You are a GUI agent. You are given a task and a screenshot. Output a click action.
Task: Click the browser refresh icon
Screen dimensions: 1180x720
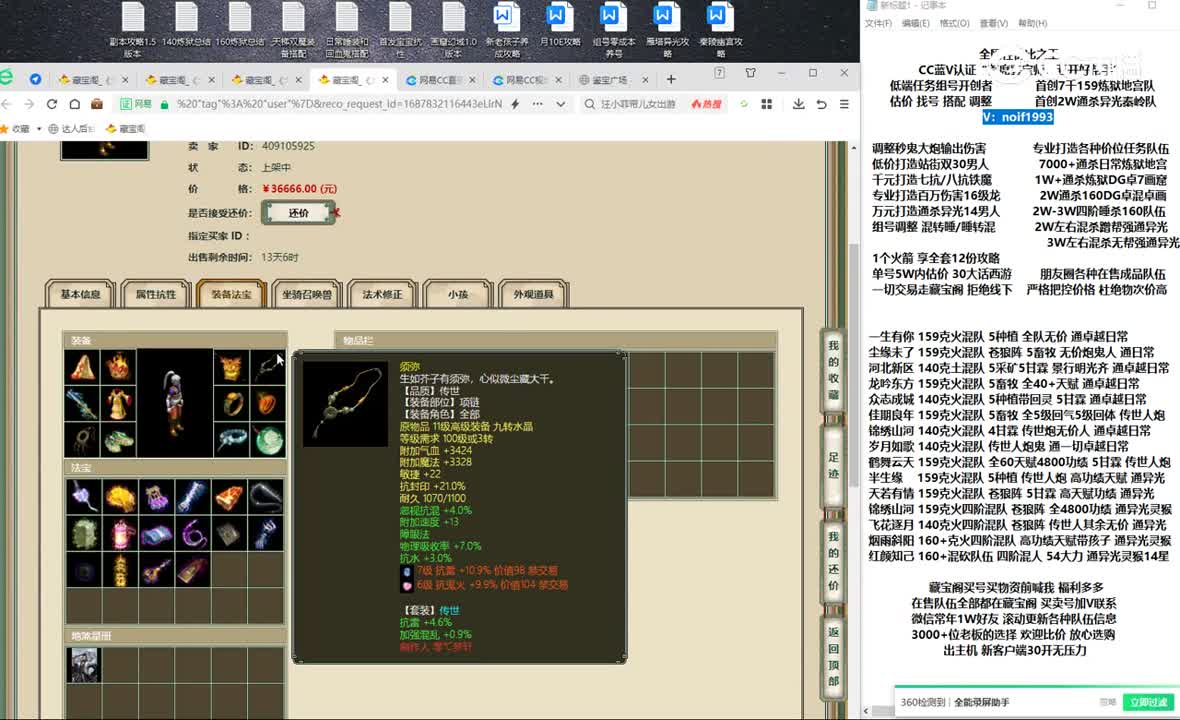(51, 104)
